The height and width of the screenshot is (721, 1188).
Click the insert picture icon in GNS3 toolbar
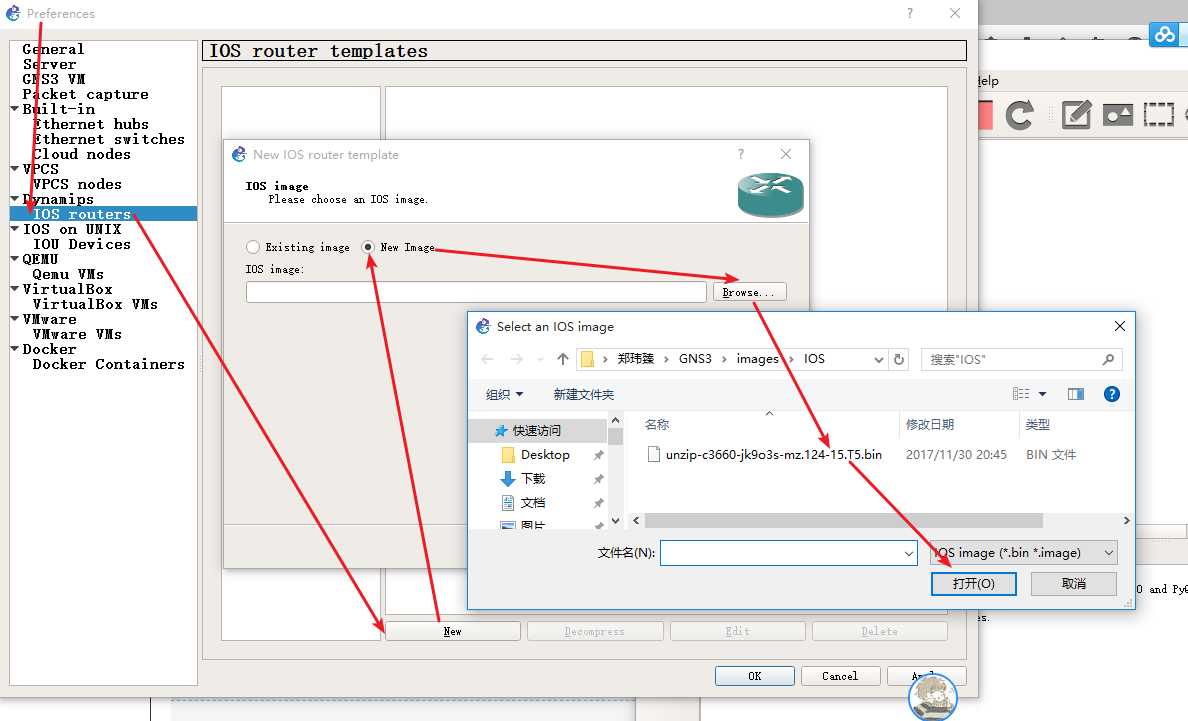(x=1118, y=115)
